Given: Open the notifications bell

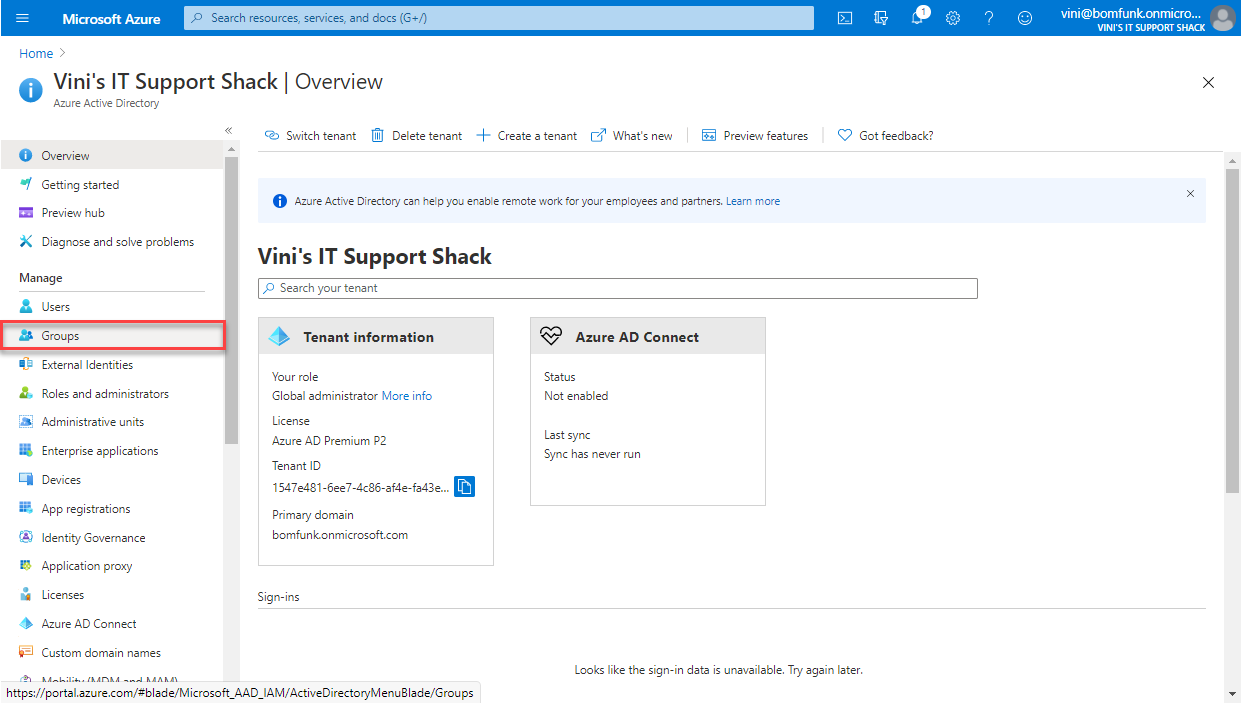Looking at the screenshot, I should pos(917,18).
